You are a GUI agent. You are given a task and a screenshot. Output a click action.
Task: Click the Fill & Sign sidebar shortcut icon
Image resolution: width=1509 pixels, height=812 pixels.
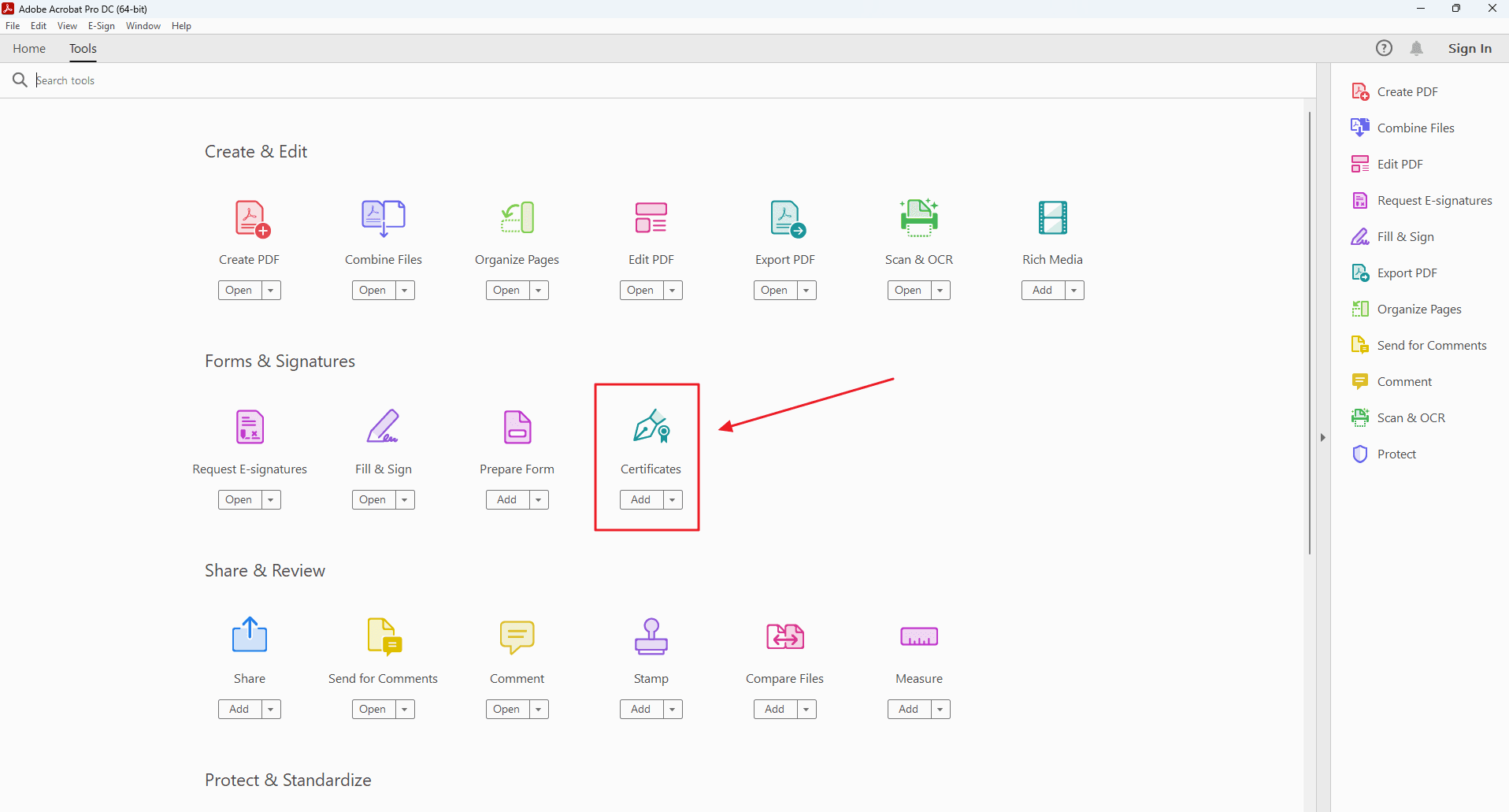[1360, 236]
